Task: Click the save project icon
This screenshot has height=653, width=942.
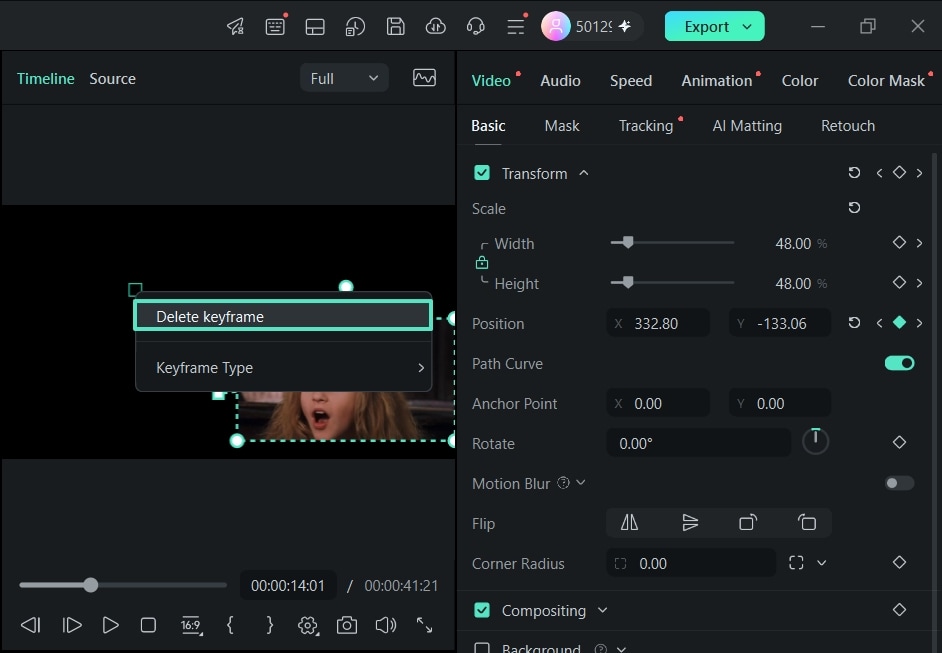Action: (395, 26)
